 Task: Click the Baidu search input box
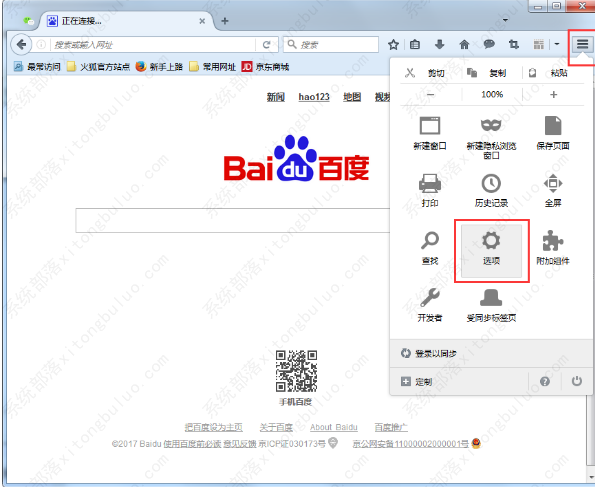coord(233,220)
